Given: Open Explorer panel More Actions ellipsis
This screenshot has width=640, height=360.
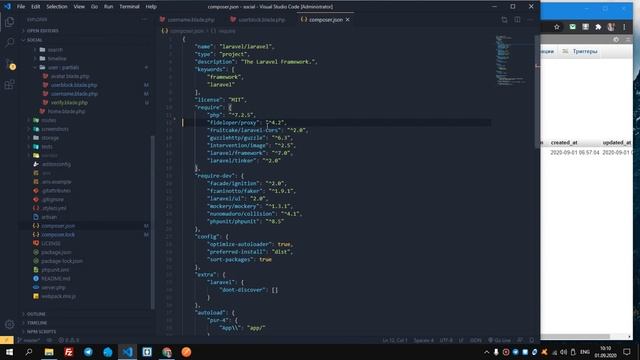Looking at the screenshot, I should 144,19.
